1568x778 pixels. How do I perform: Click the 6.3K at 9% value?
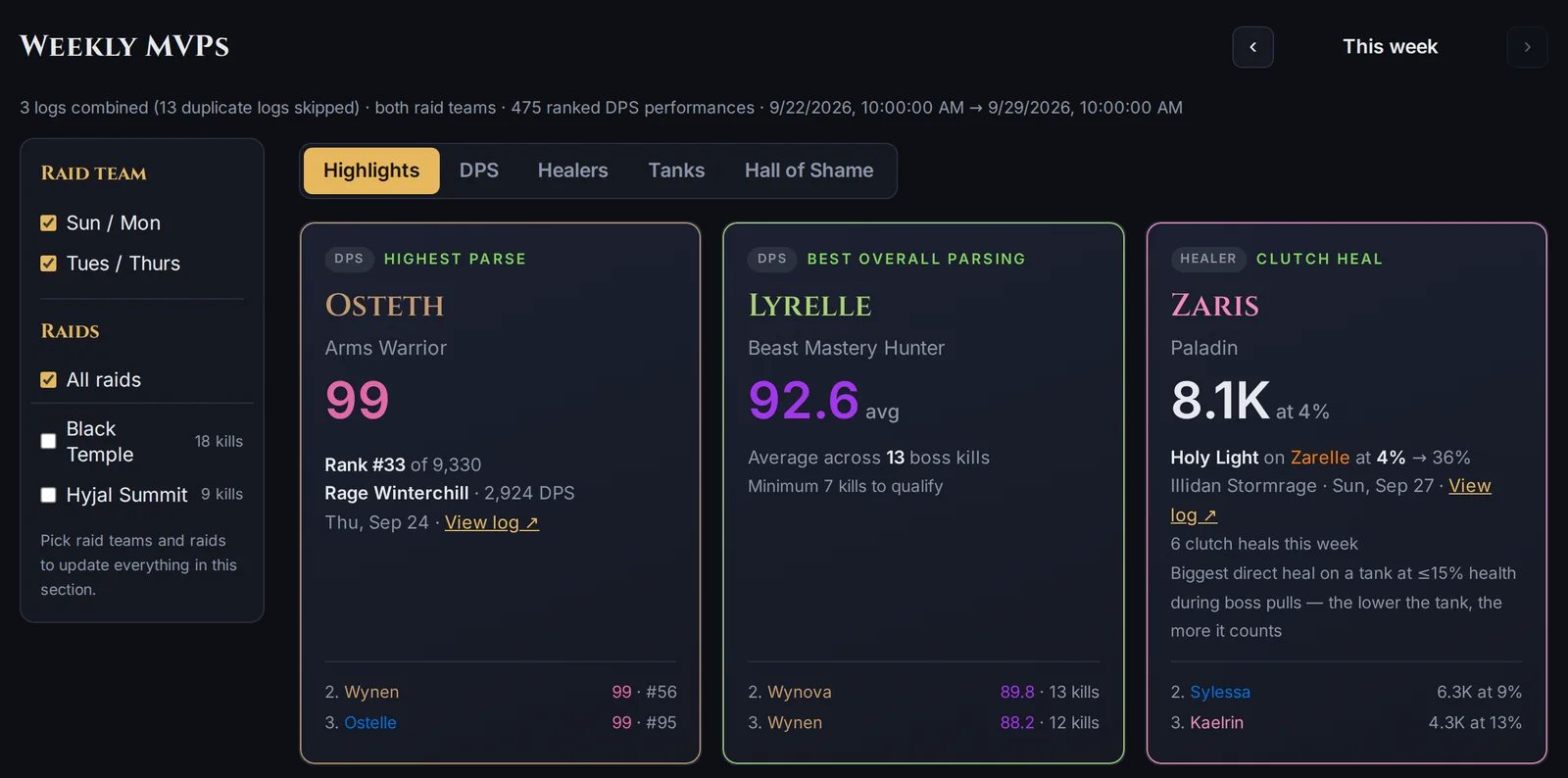click(1479, 692)
